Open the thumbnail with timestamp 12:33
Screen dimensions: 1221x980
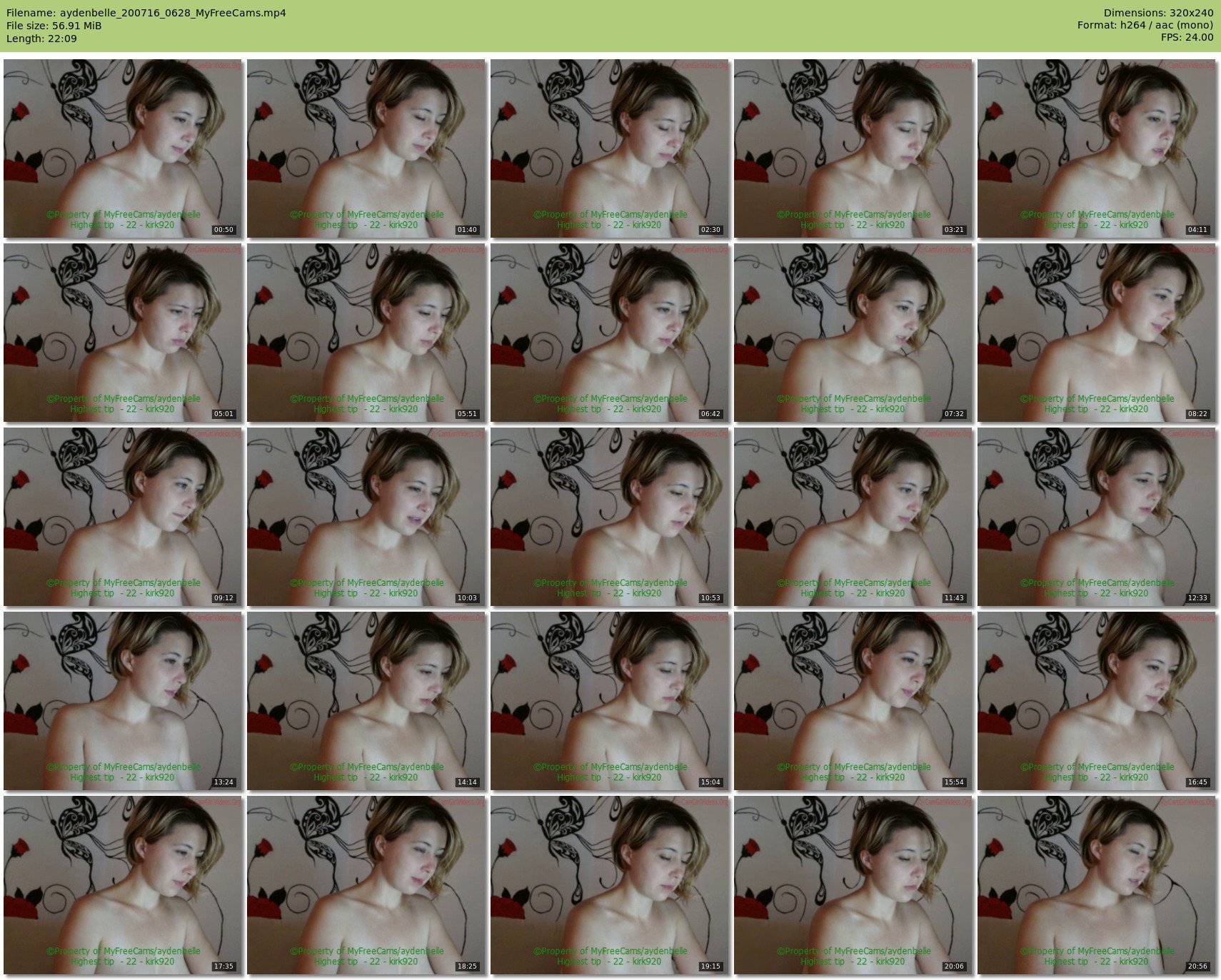[x=1097, y=517]
